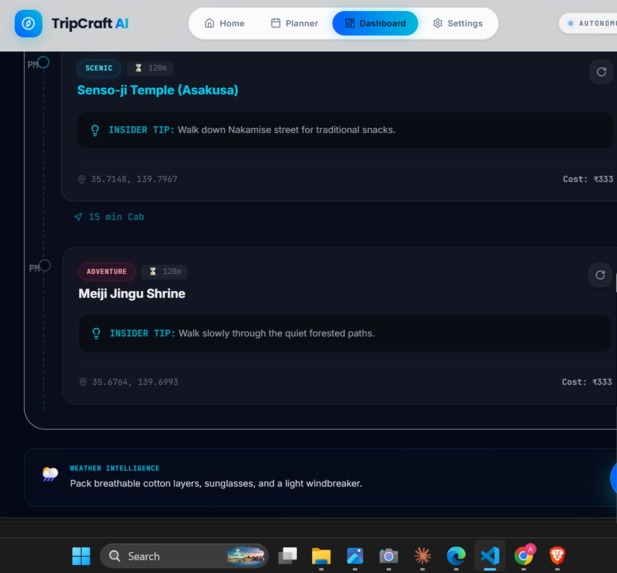Click the taskbar Search box

(184, 556)
